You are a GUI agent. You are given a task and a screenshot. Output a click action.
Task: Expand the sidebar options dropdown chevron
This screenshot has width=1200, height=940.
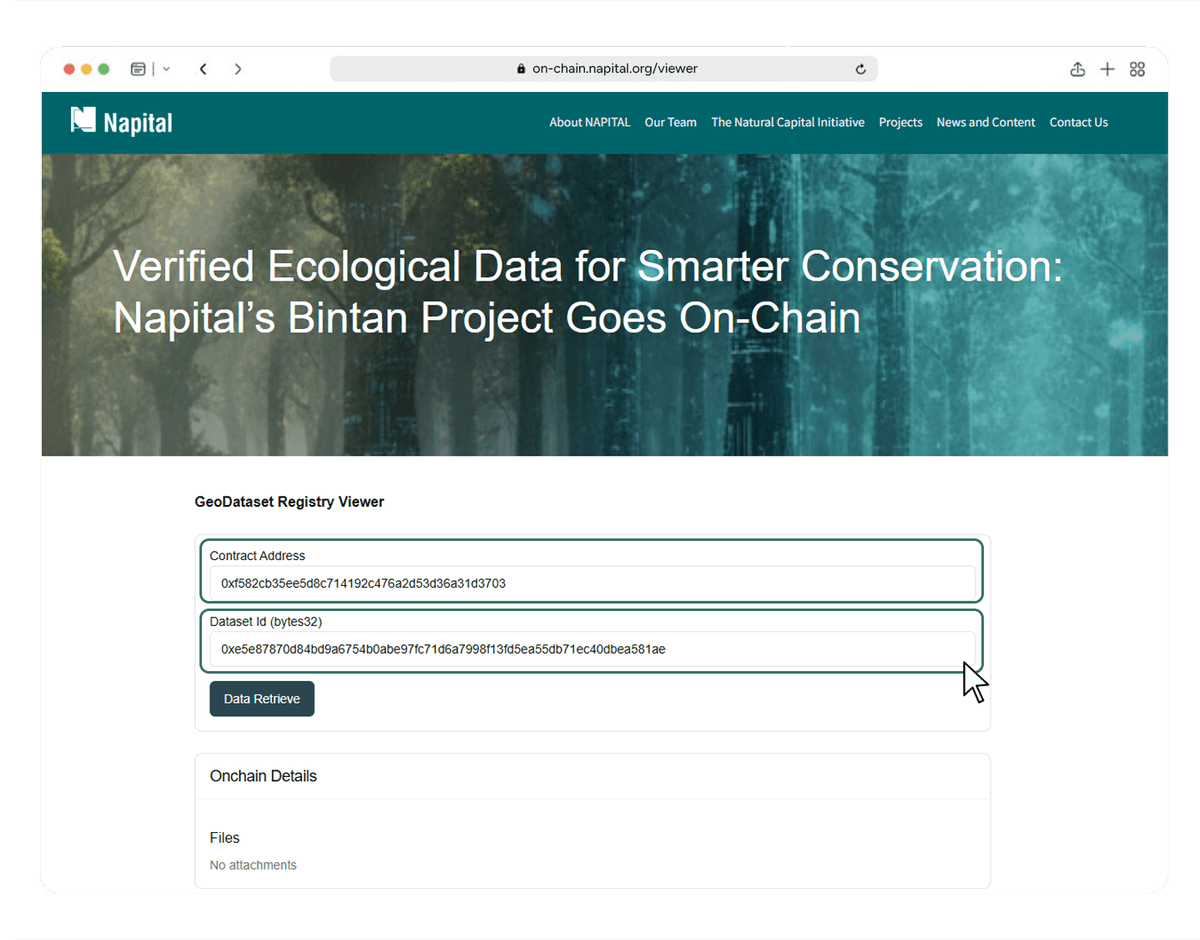166,69
